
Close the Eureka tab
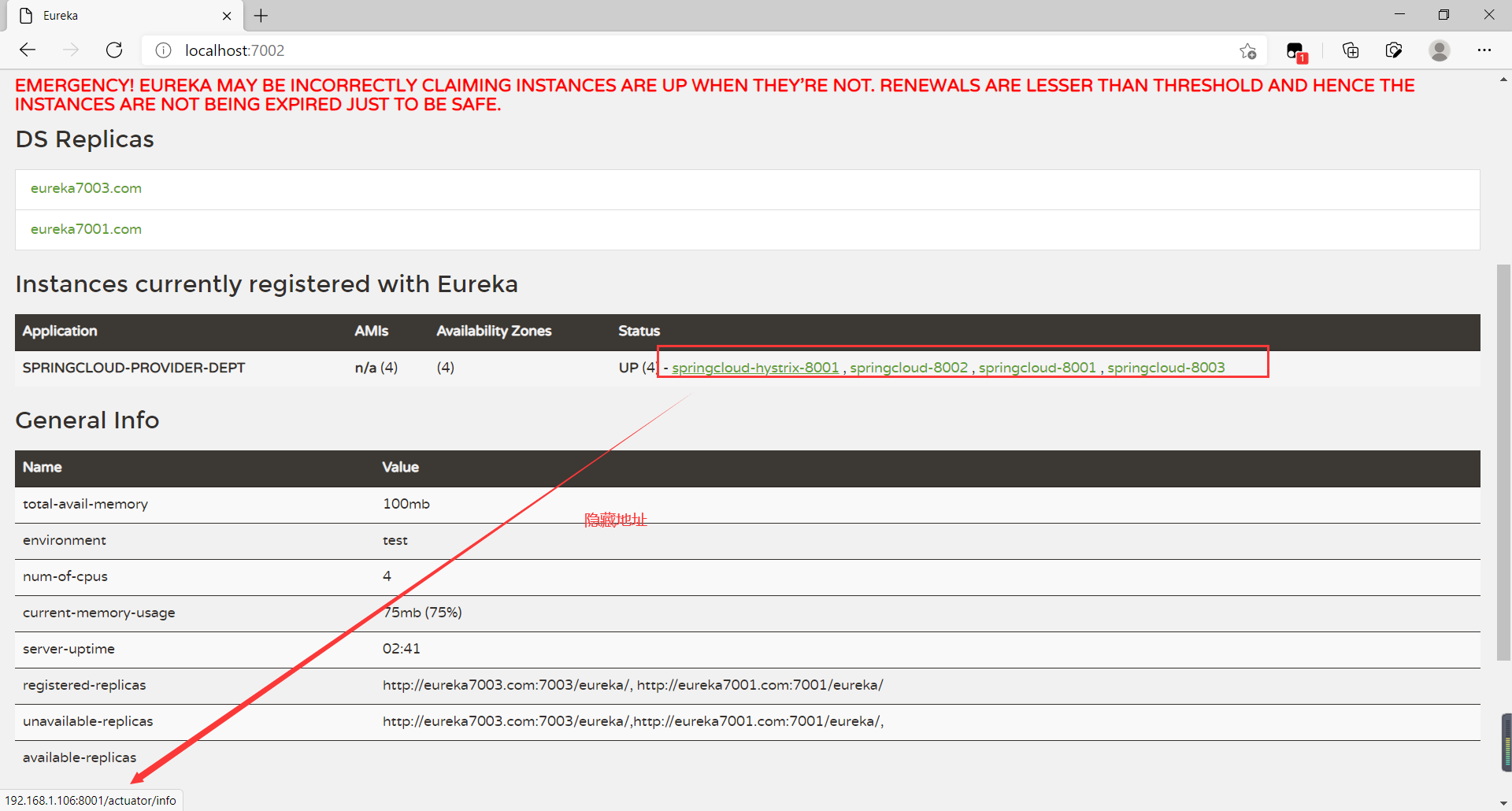click(227, 16)
